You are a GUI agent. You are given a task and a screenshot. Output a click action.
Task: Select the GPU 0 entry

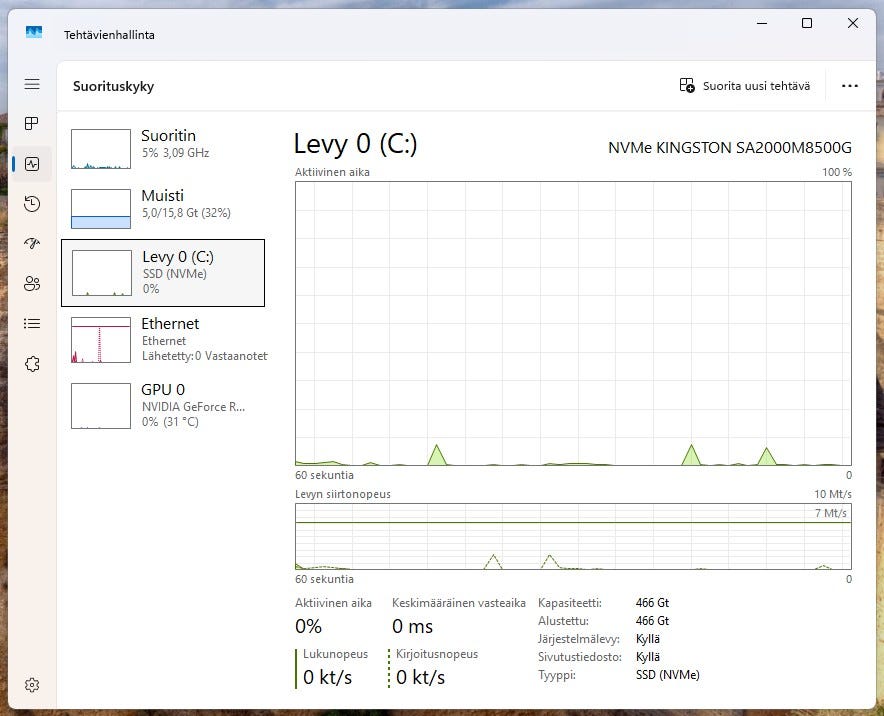(163, 405)
